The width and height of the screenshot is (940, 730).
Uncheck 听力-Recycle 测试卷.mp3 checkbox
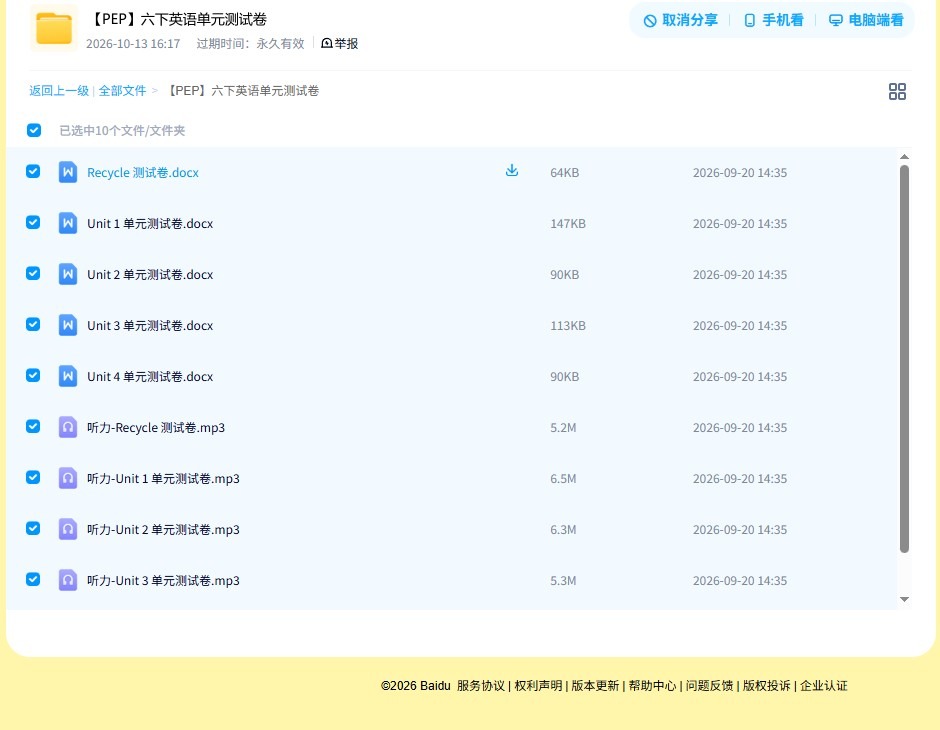pos(33,426)
